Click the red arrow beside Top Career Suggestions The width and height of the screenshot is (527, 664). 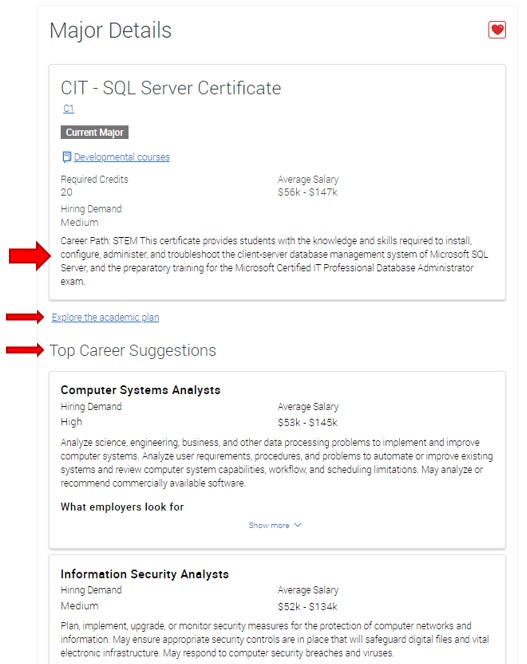tap(25, 350)
